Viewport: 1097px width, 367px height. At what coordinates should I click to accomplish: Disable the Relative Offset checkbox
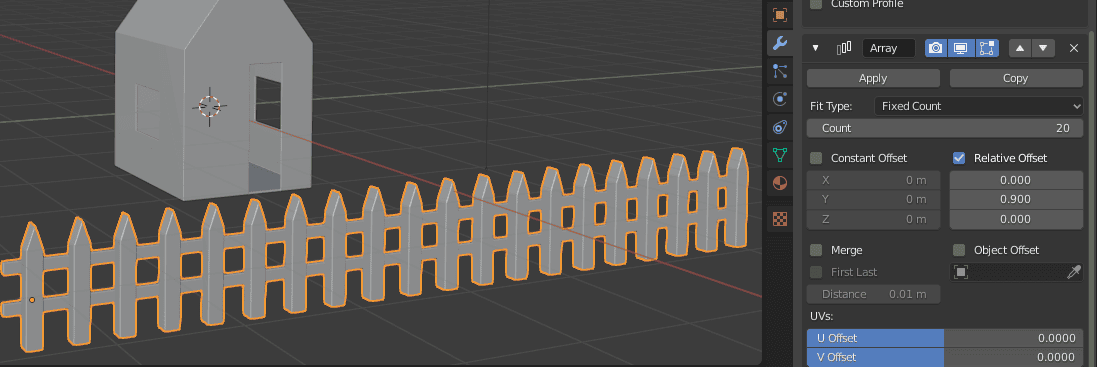click(959, 158)
